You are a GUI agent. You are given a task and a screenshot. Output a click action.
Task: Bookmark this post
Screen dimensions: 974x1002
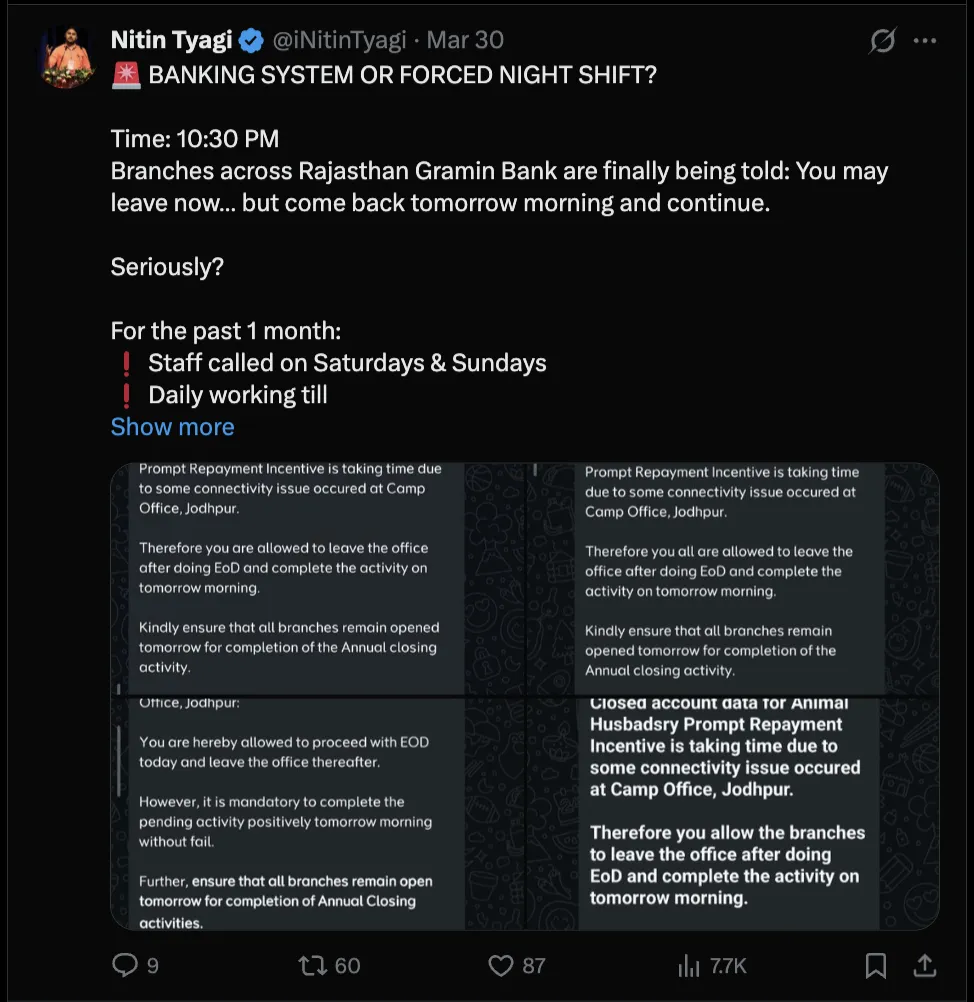pos(875,965)
